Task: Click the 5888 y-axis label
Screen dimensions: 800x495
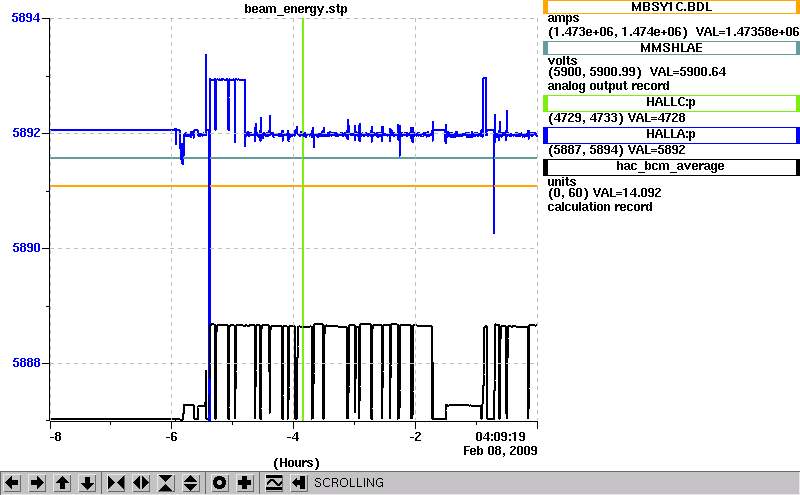Action: (26, 363)
